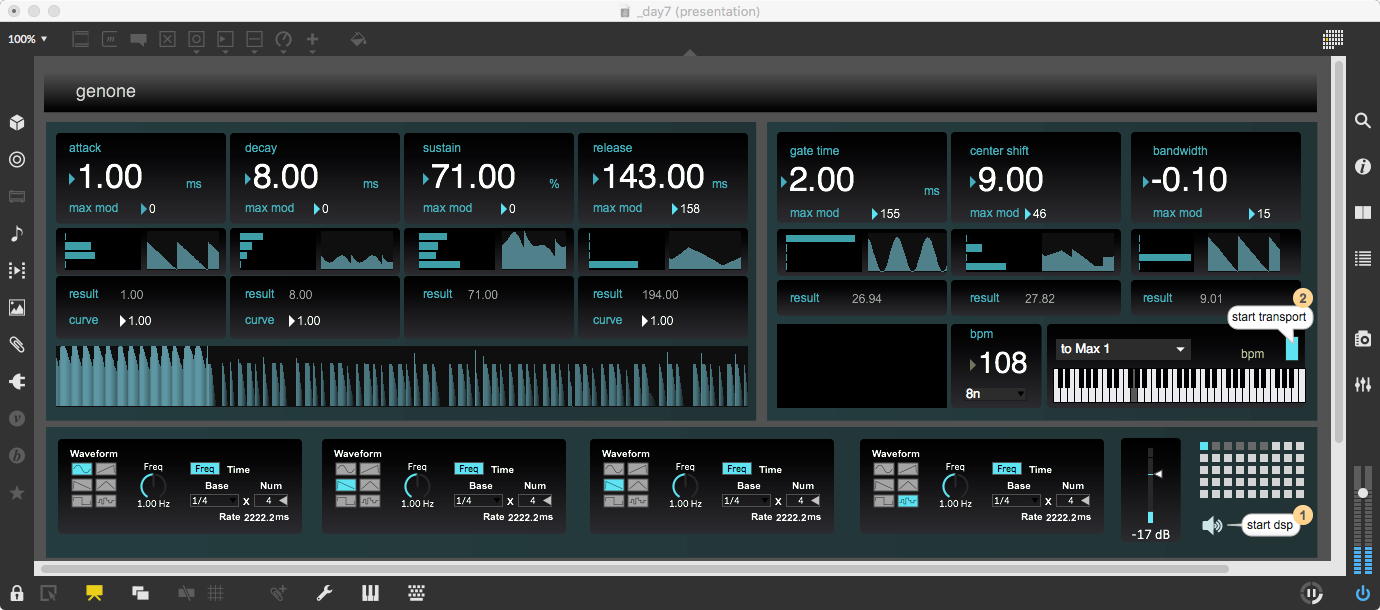Open the video play-list browser in left sidebar
This screenshot has width=1380, height=610.
[17, 270]
